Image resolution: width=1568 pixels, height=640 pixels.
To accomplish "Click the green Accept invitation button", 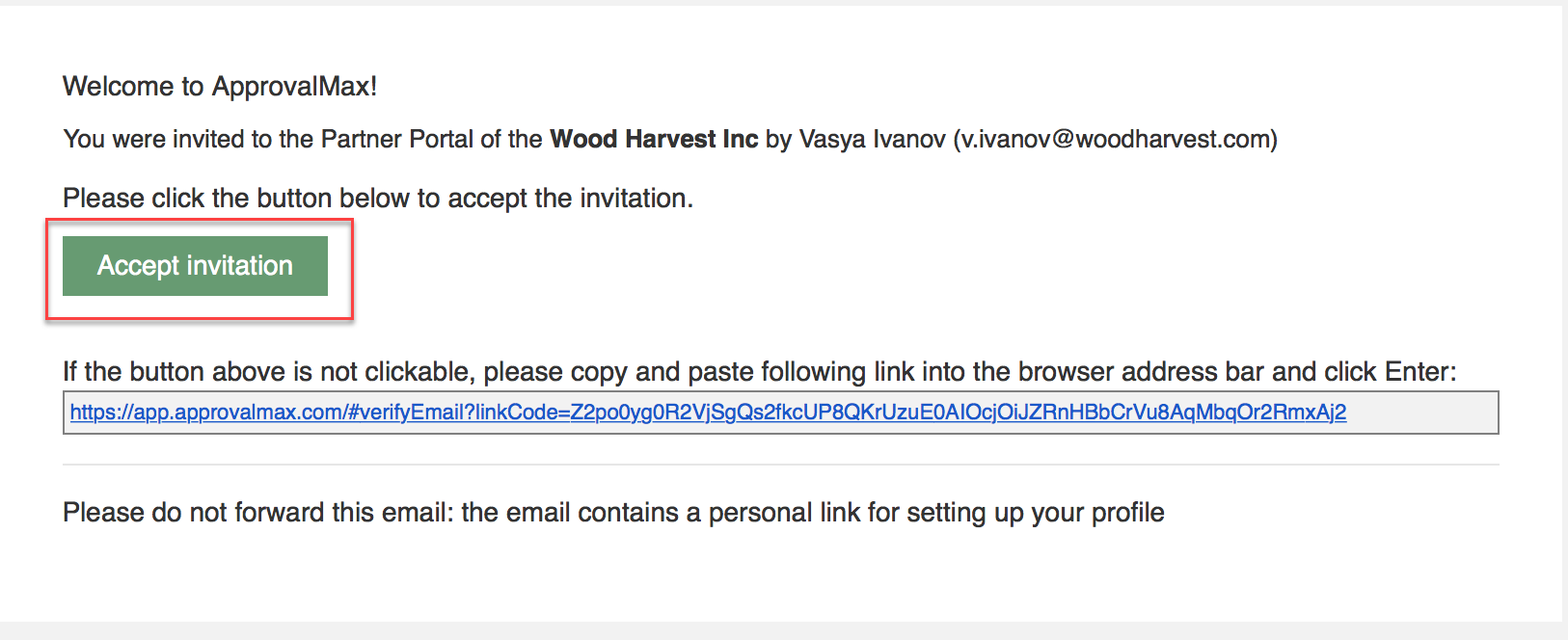I will click(x=195, y=266).
